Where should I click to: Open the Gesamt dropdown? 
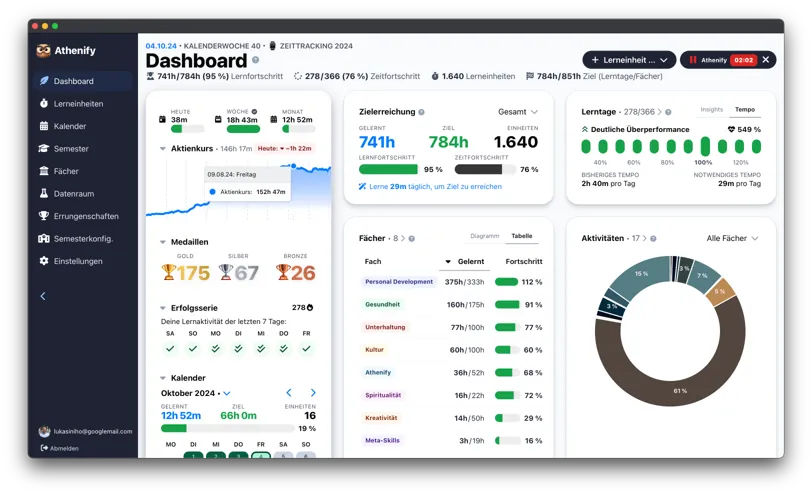click(518, 112)
